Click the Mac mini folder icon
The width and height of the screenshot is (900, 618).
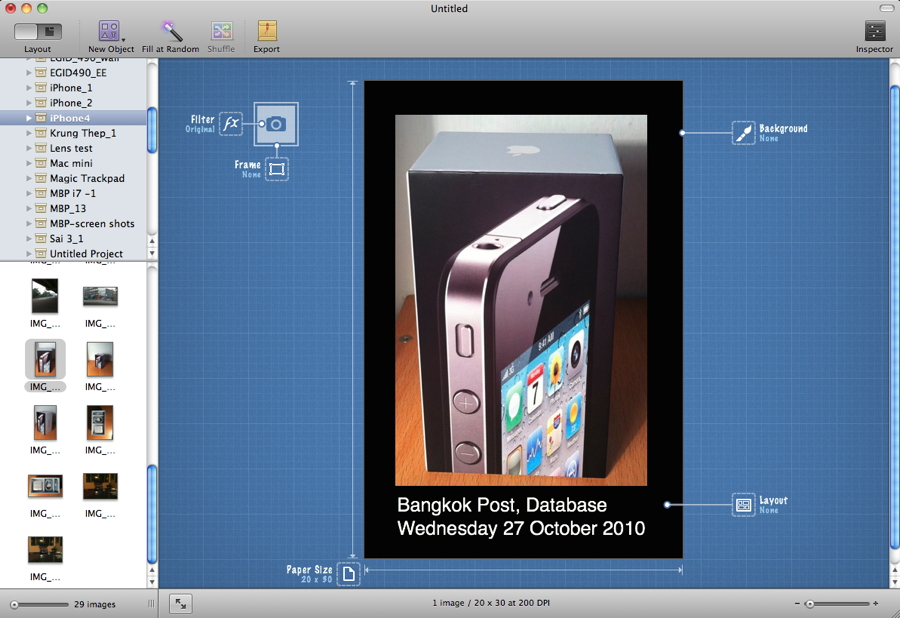click(x=41, y=164)
